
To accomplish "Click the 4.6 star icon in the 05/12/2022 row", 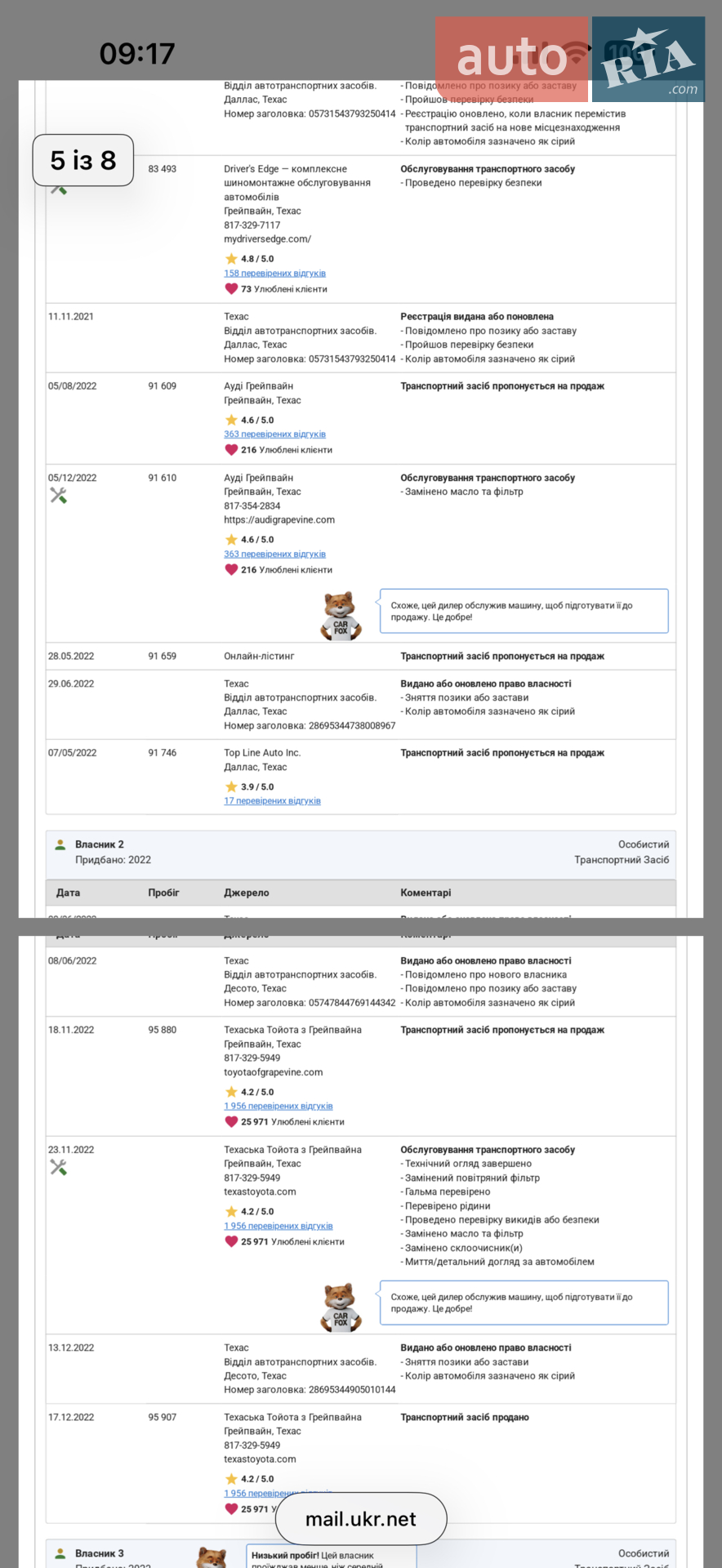I will tap(231, 539).
